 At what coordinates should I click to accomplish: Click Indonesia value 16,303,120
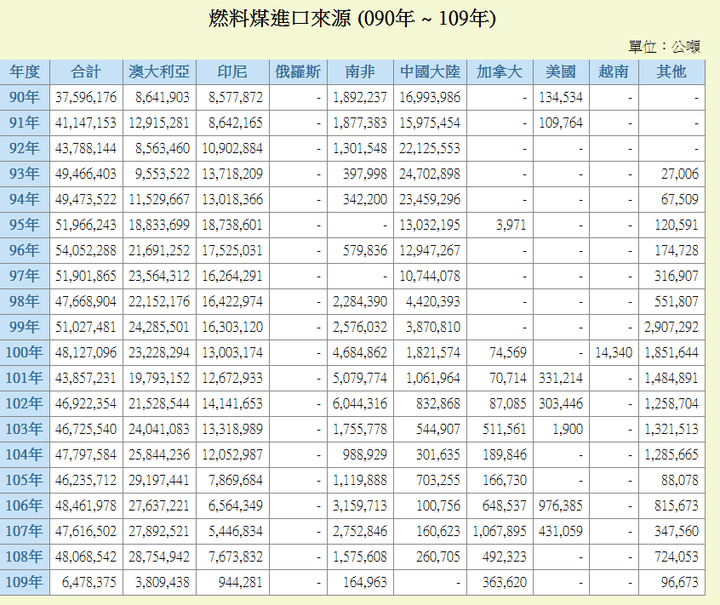pos(232,327)
